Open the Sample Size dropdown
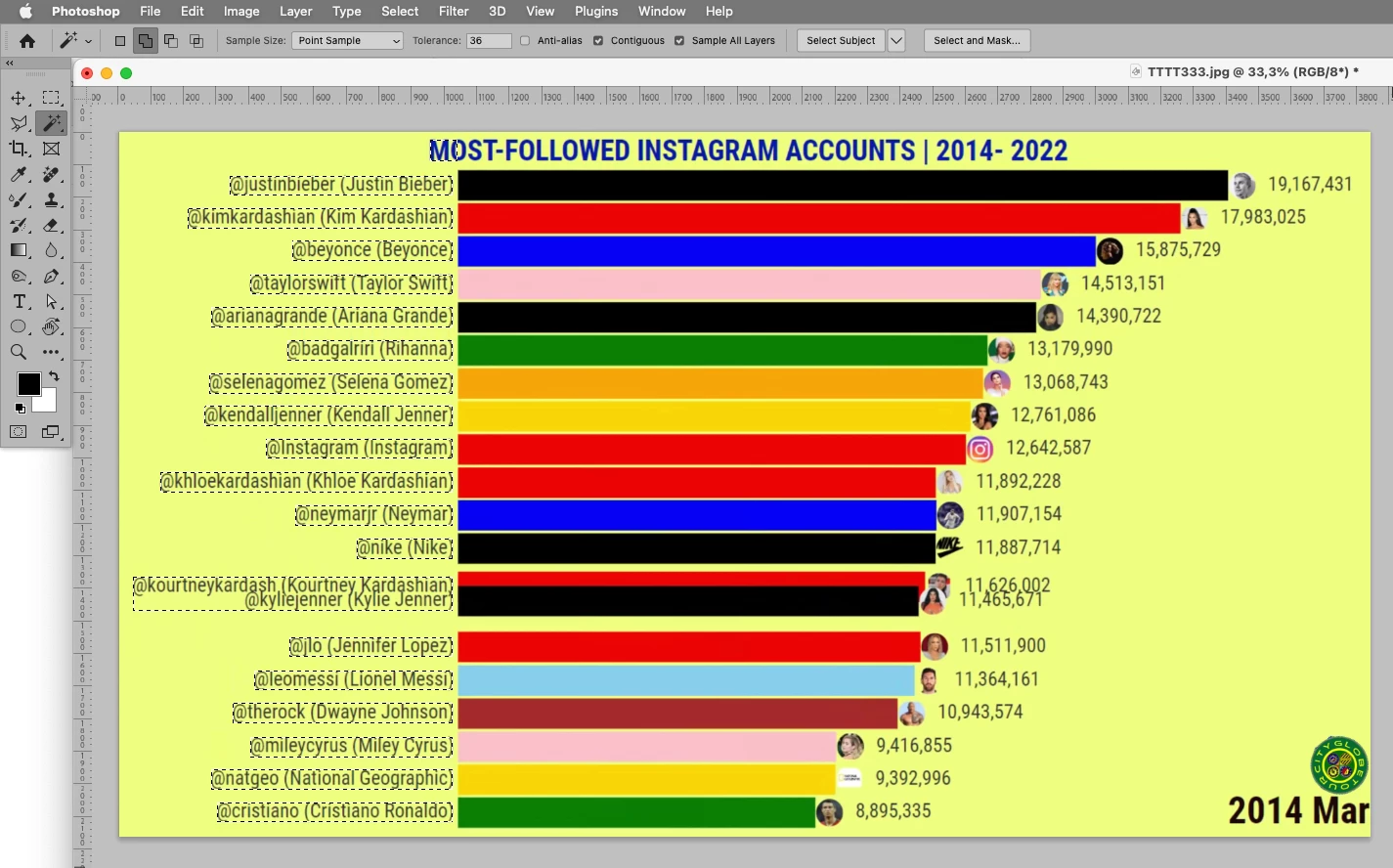1393x868 pixels. (347, 41)
